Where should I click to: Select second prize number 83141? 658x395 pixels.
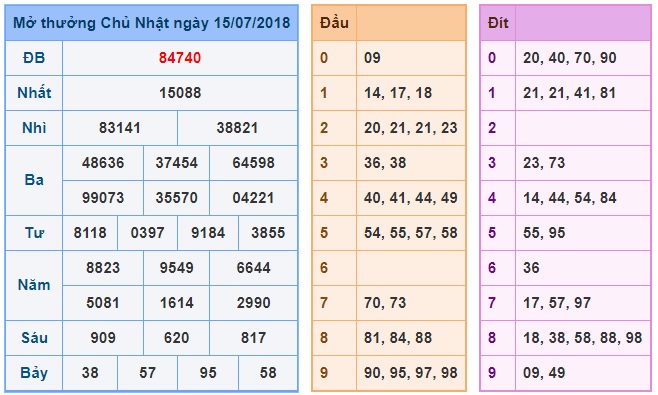tap(120, 128)
